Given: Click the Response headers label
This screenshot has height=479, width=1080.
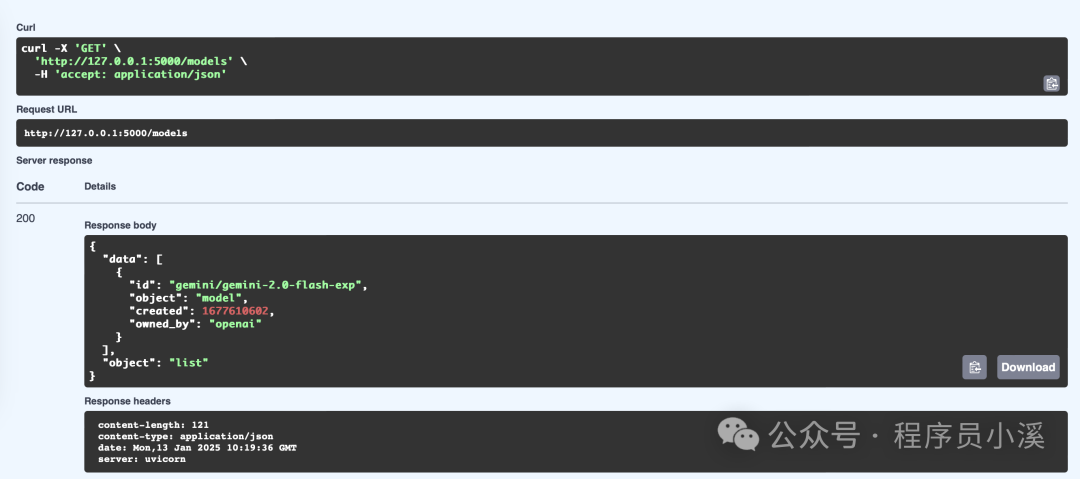Looking at the screenshot, I should coord(127,401).
